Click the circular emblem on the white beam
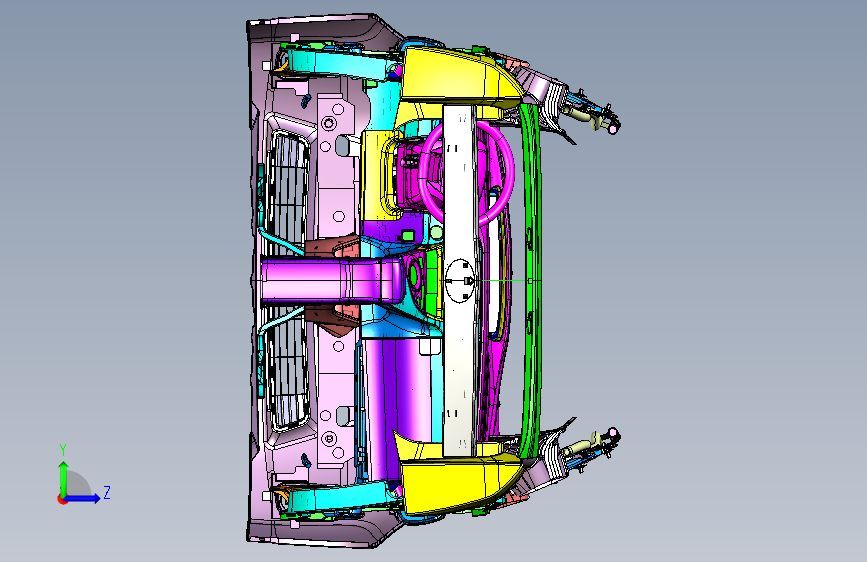Screen dimensions: 867x562 coord(461,280)
